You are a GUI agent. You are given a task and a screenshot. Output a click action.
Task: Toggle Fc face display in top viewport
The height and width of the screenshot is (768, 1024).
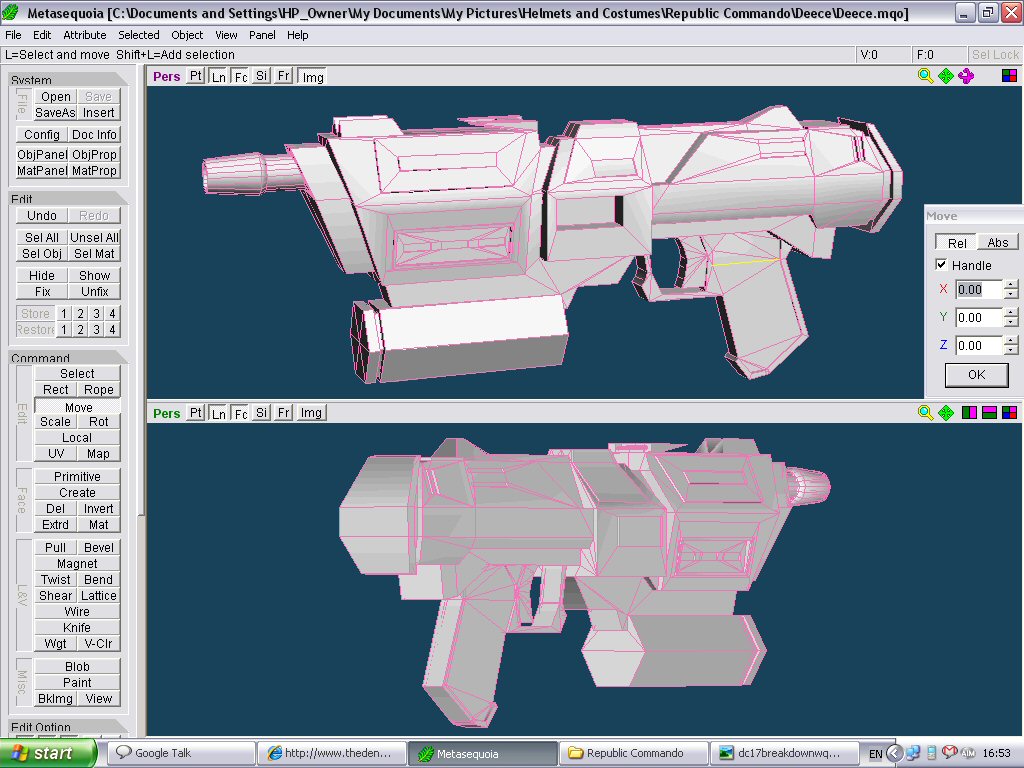tap(240, 76)
